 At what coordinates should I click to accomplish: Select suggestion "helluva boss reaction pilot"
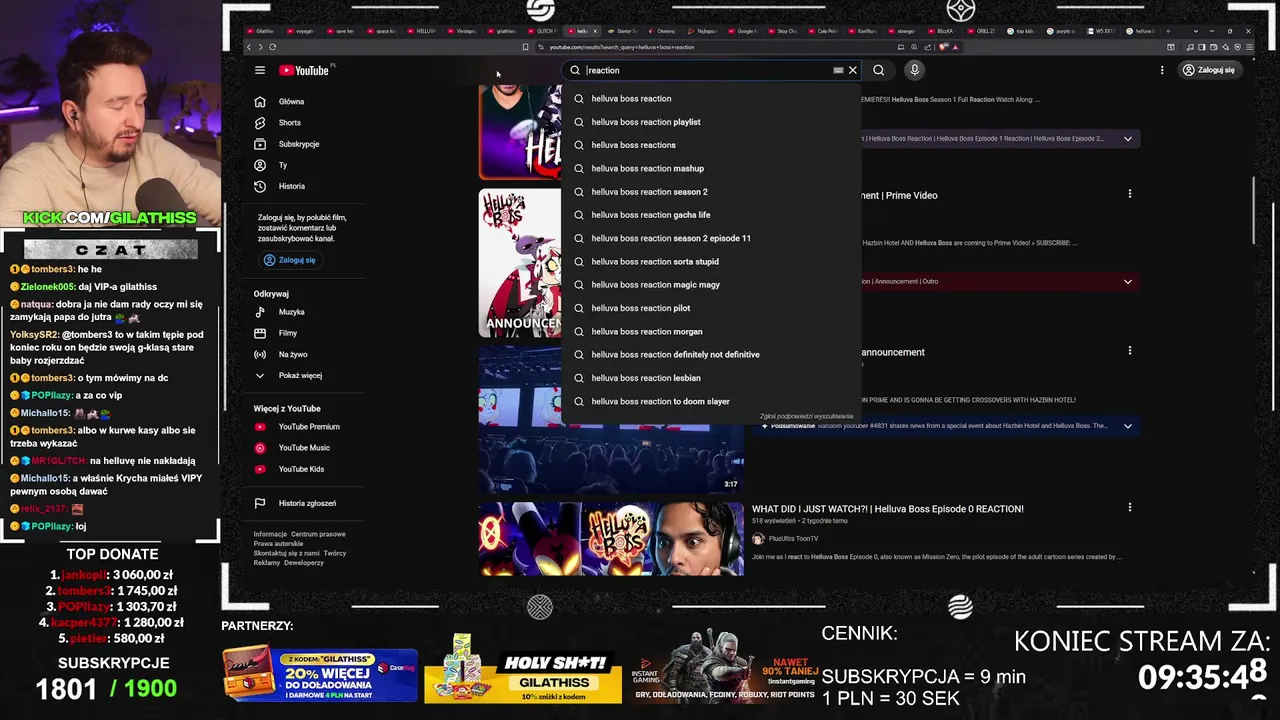tap(711, 308)
